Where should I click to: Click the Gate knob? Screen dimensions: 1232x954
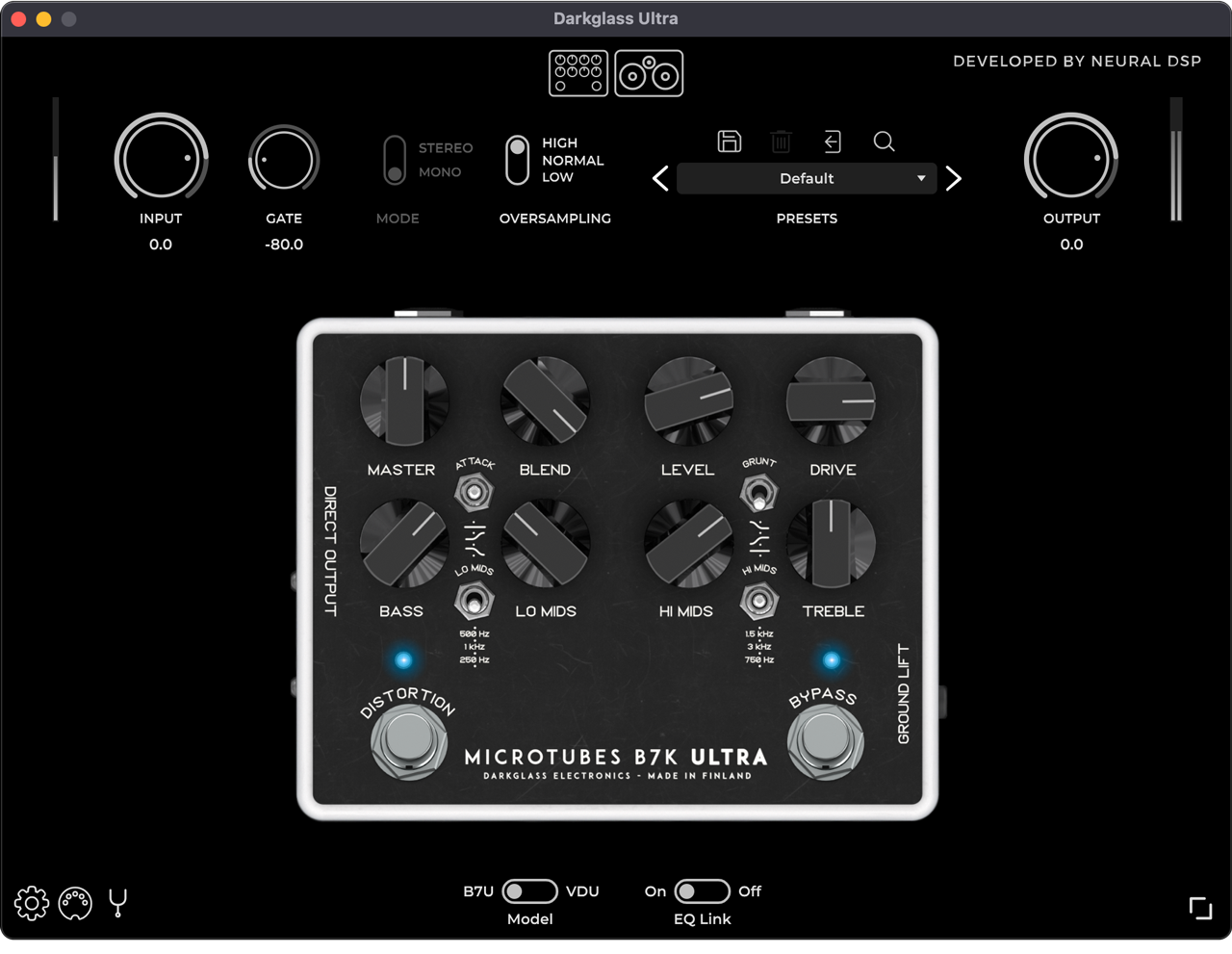284,160
